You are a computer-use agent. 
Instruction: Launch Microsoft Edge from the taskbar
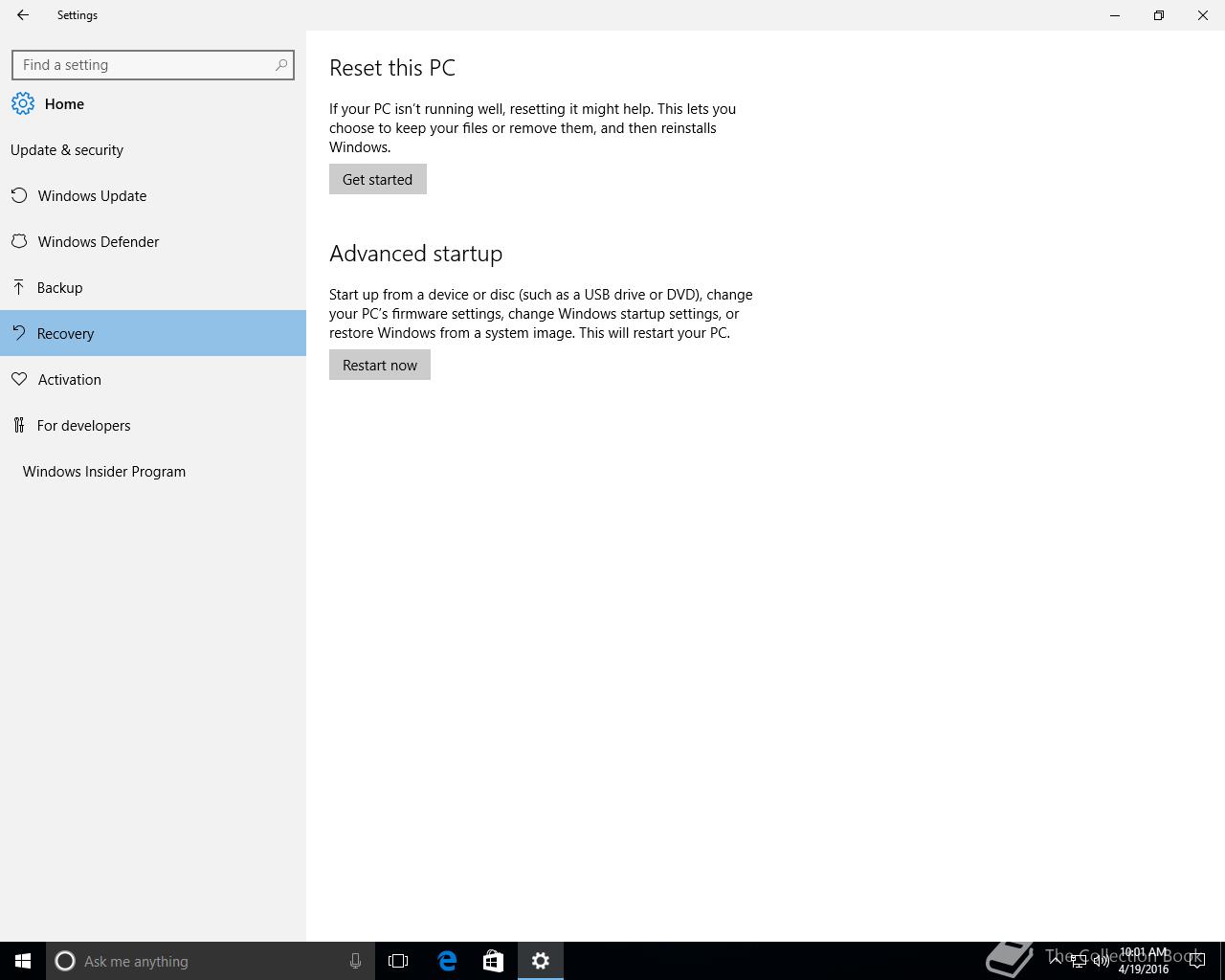[447, 961]
